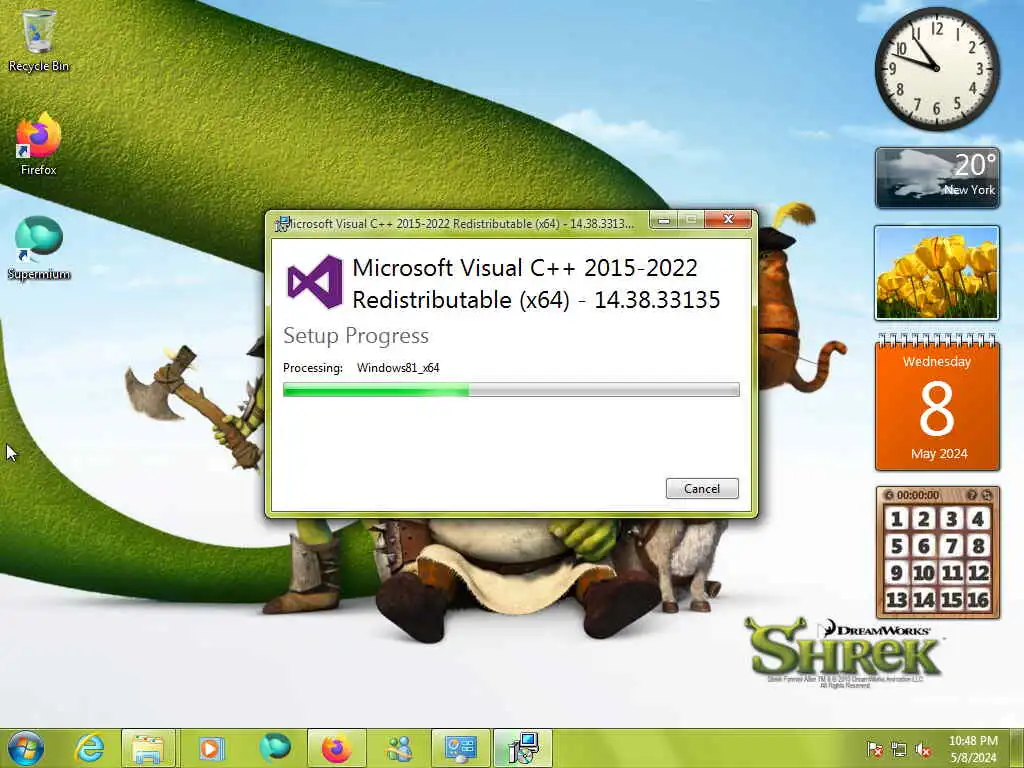Click puzzle tile 10
This screenshot has width=1024, height=768.
(x=923, y=573)
